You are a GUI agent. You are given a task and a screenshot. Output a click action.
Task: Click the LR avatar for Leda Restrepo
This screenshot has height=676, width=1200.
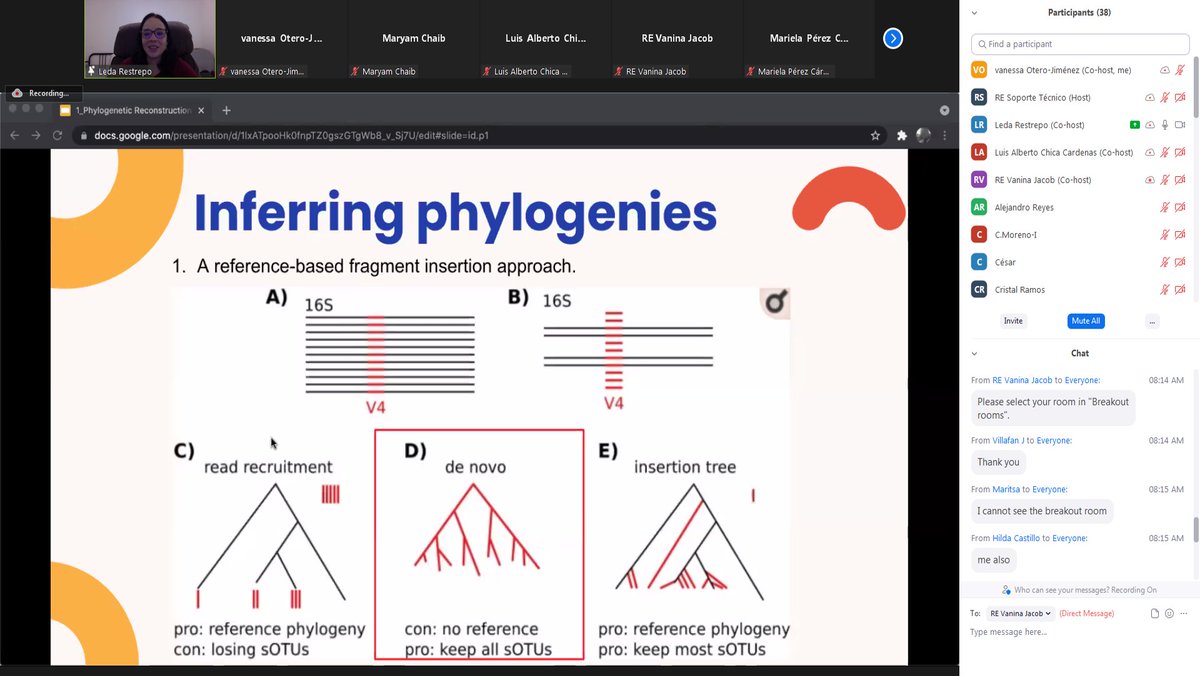click(979, 125)
